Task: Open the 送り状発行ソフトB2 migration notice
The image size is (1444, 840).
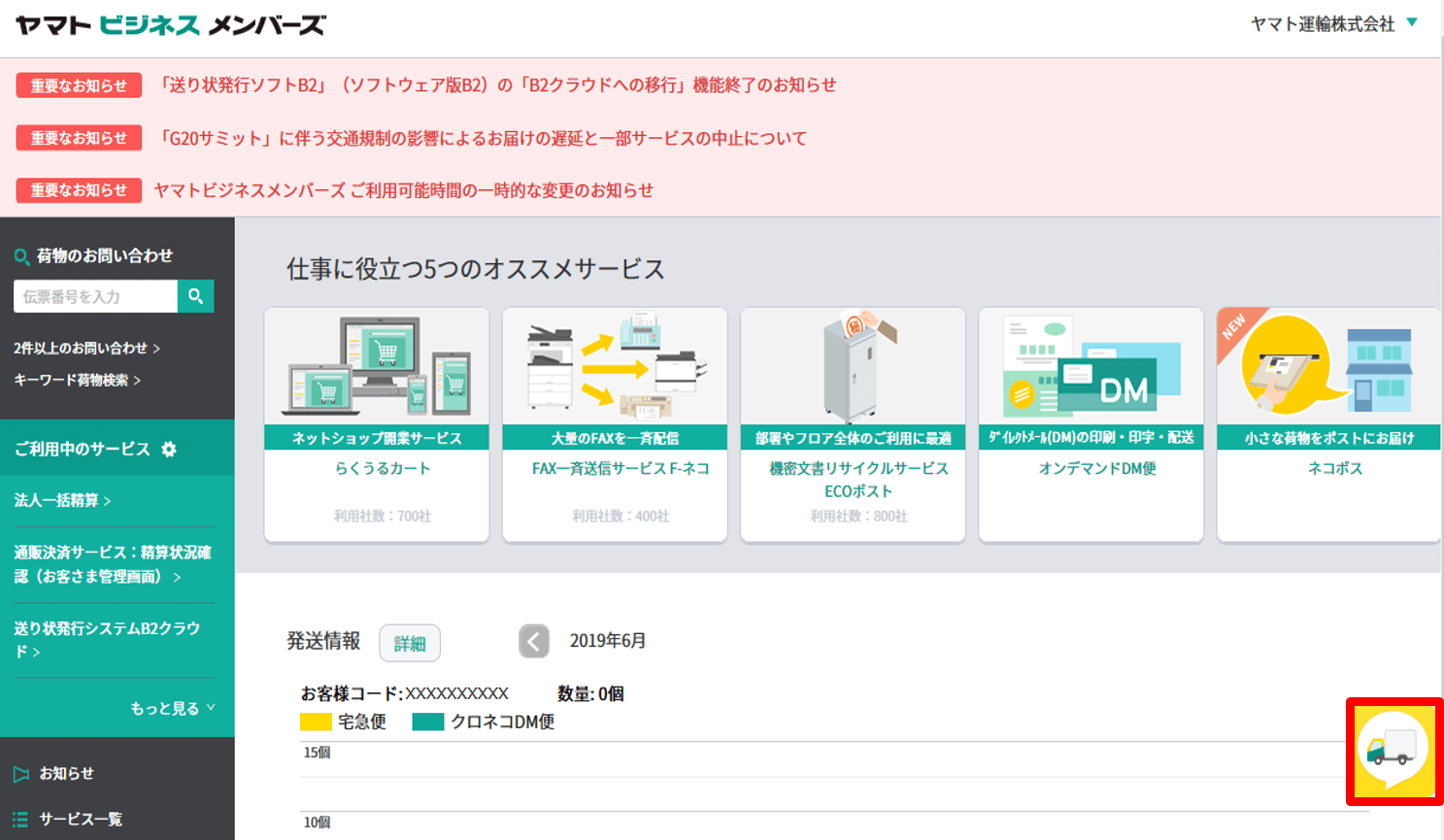Action: [x=496, y=85]
